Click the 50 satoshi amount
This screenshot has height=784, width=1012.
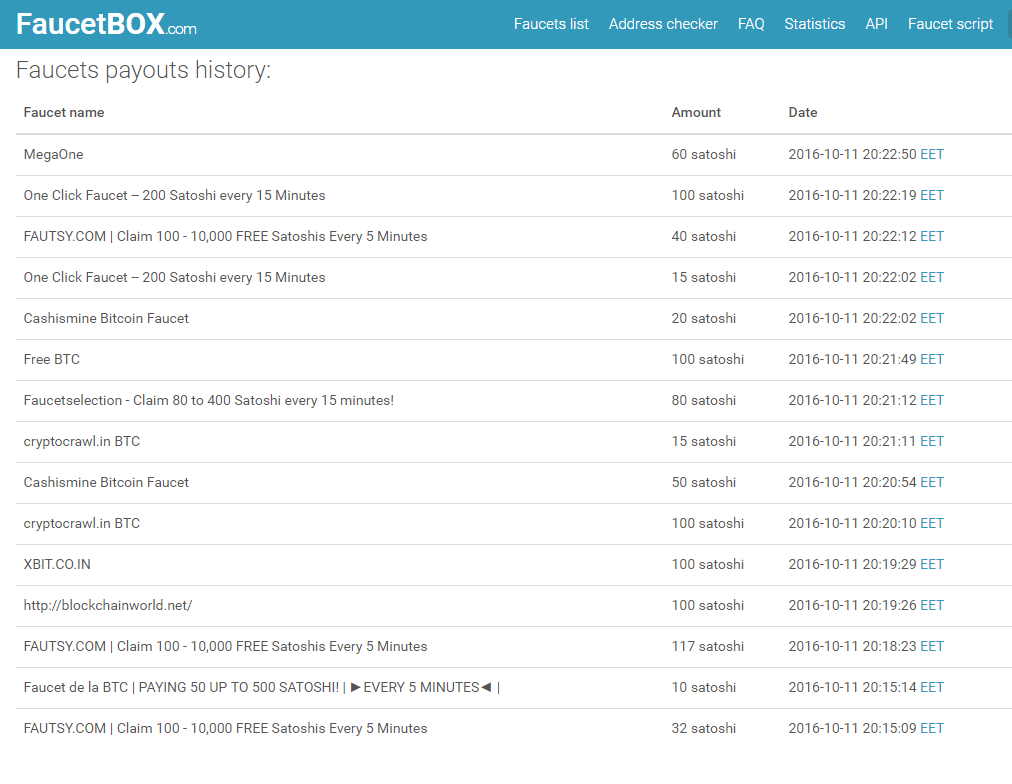(703, 482)
